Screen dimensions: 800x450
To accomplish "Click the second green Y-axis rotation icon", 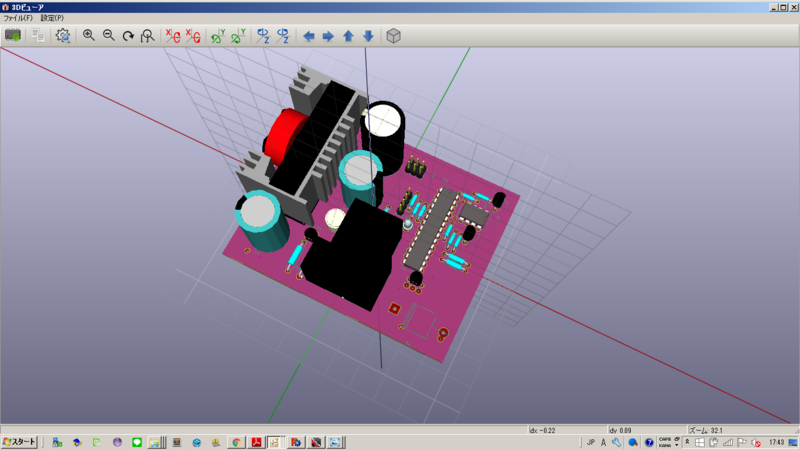I will click(x=238, y=36).
